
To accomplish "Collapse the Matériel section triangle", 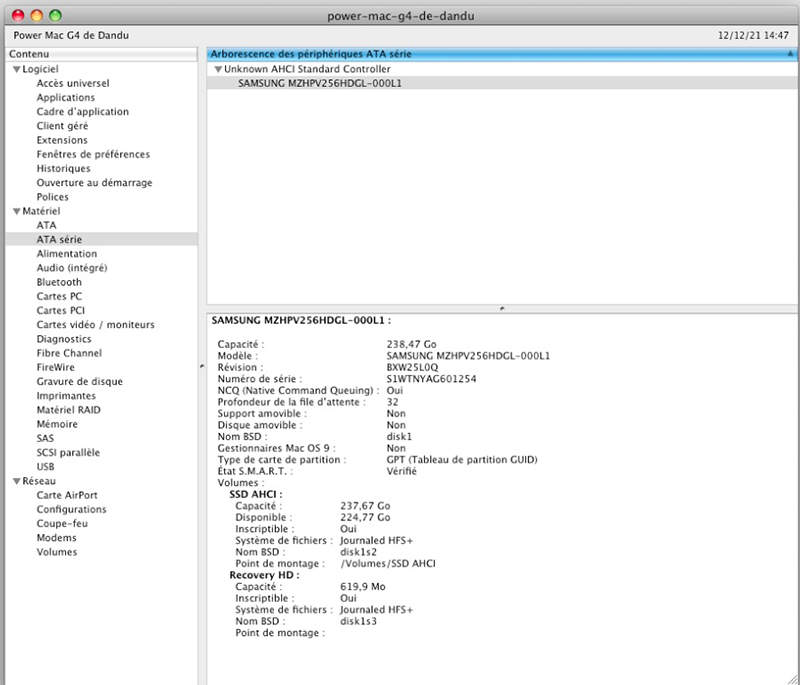I will tap(16, 212).
